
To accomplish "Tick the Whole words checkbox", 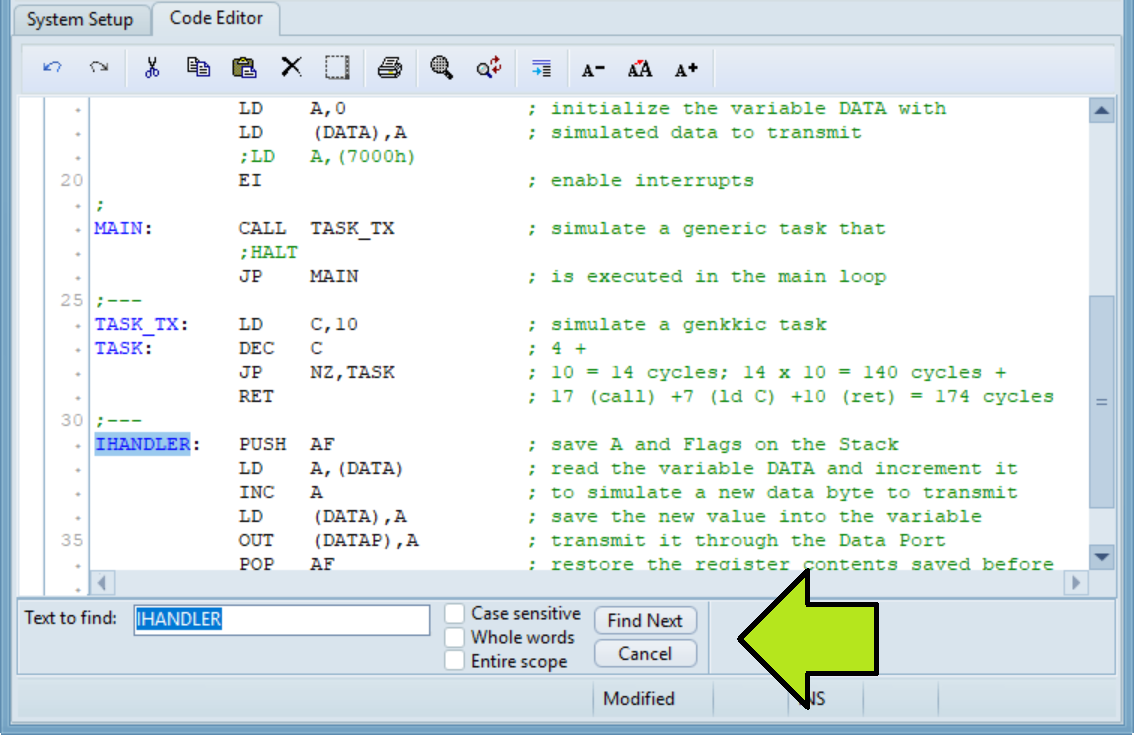I will click(x=454, y=637).
